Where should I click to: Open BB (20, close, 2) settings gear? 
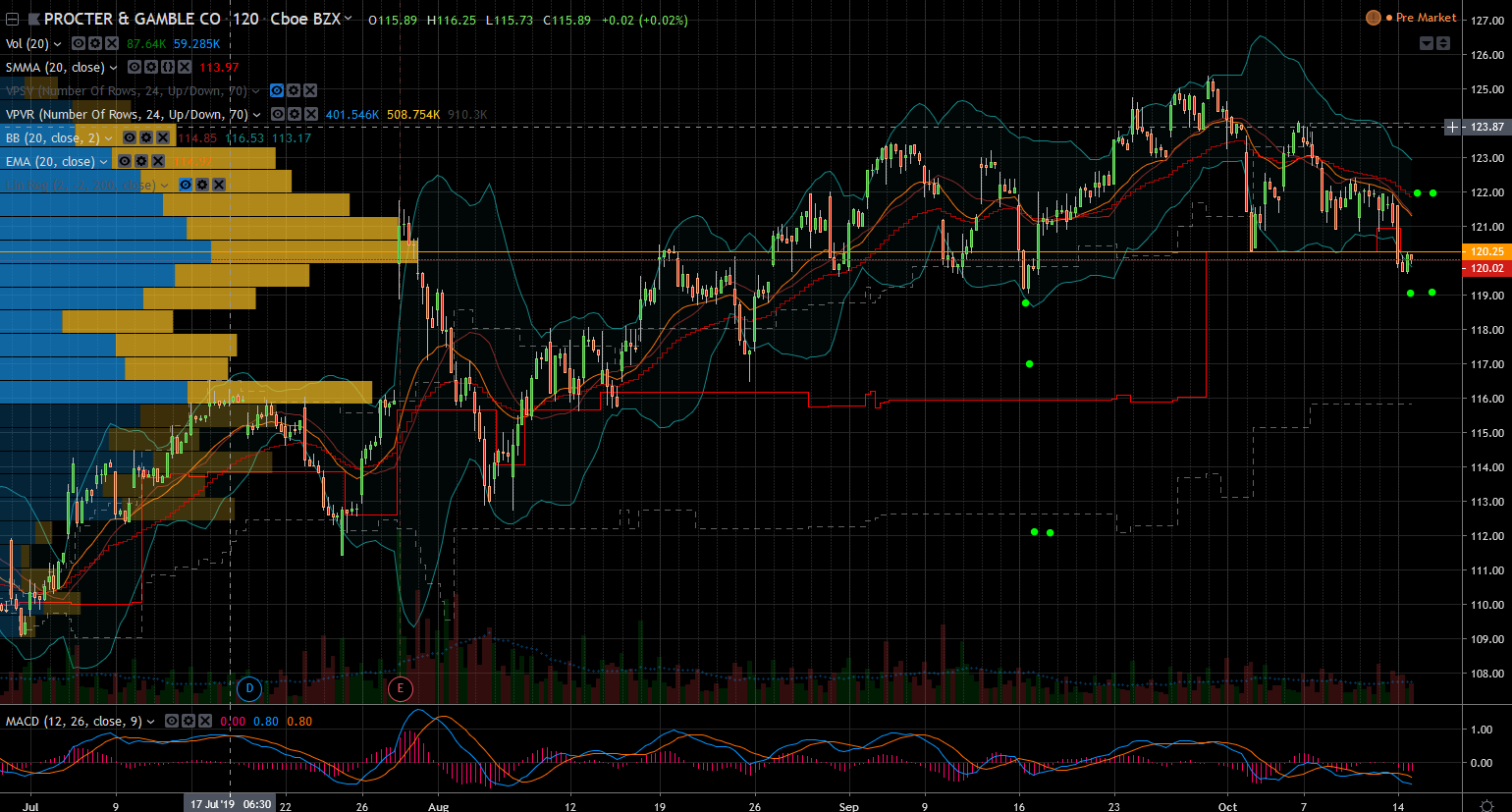(x=146, y=137)
